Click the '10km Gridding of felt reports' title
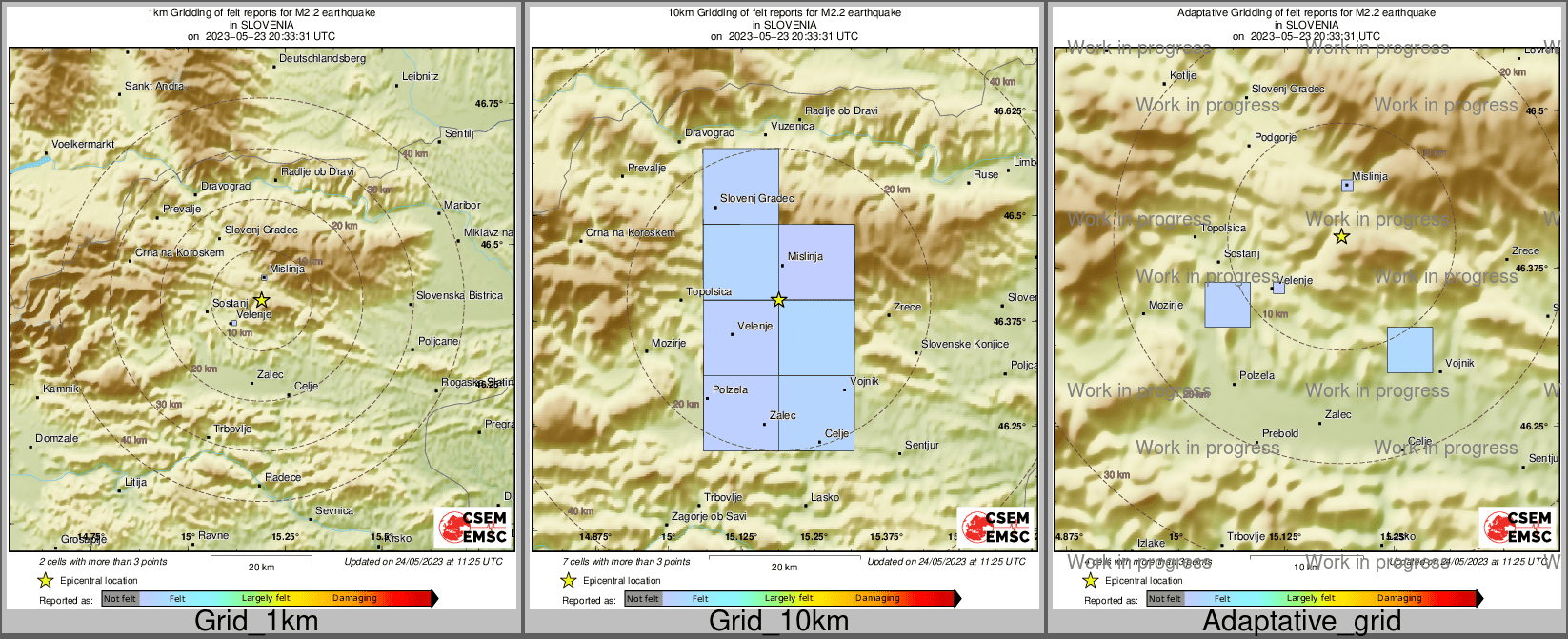This screenshot has height=639, width=1568. coord(785,13)
